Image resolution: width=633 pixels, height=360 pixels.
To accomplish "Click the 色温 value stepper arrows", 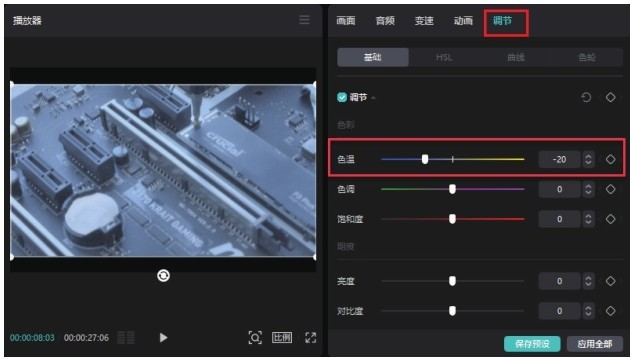I will coord(588,159).
